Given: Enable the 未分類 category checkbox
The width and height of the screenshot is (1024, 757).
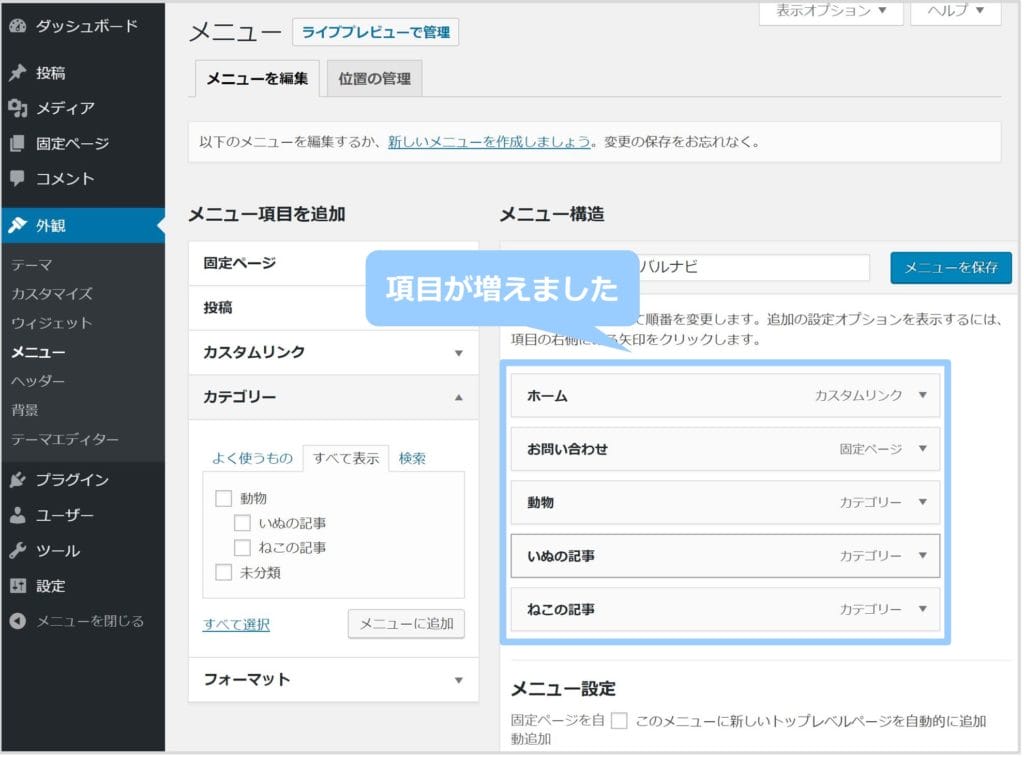Looking at the screenshot, I should (223, 573).
